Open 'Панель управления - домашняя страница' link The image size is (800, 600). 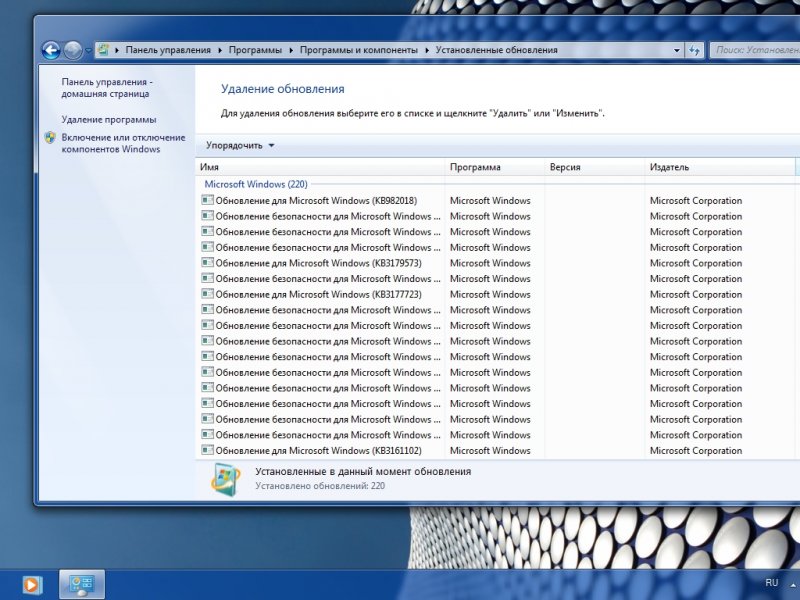point(107,88)
